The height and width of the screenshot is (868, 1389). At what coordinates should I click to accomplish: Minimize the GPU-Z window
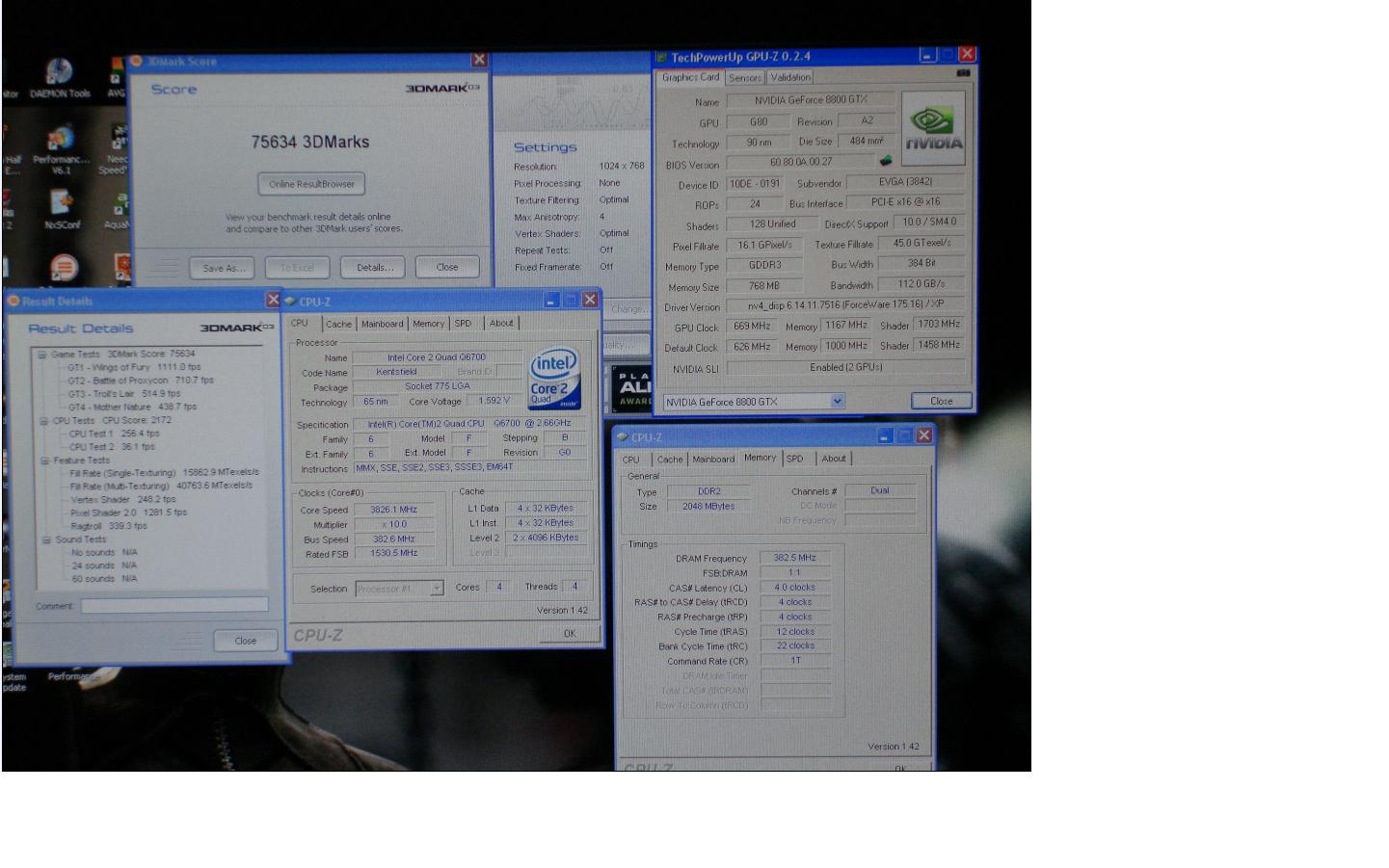point(927,55)
